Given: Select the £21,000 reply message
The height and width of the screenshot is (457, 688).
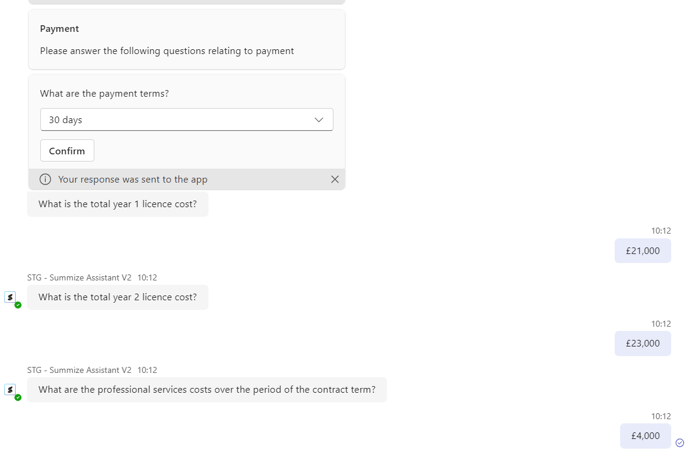Looking at the screenshot, I should (x=642, y=251).
